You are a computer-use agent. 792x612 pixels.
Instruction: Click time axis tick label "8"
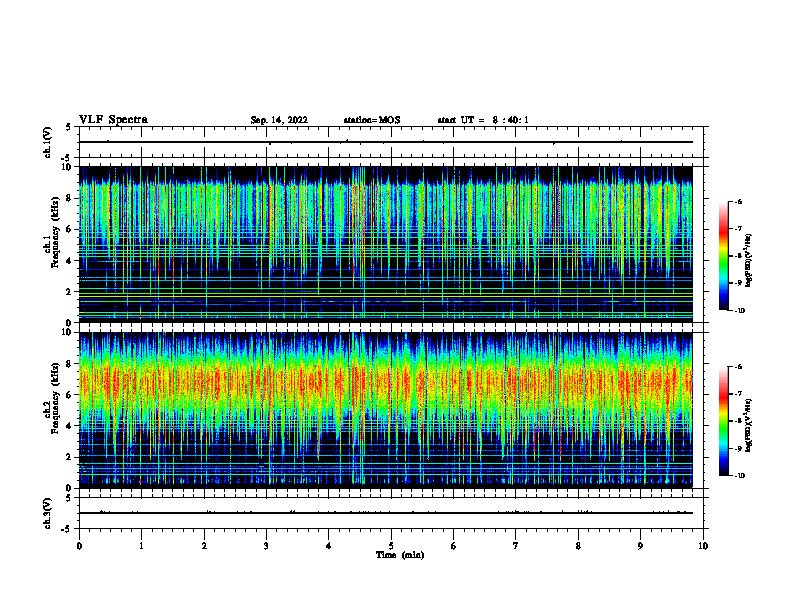pyautogui.click(x=578, y=546)
